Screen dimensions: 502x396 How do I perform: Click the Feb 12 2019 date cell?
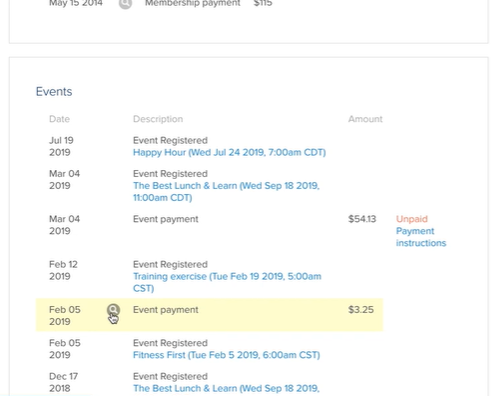tap(63, 270)
